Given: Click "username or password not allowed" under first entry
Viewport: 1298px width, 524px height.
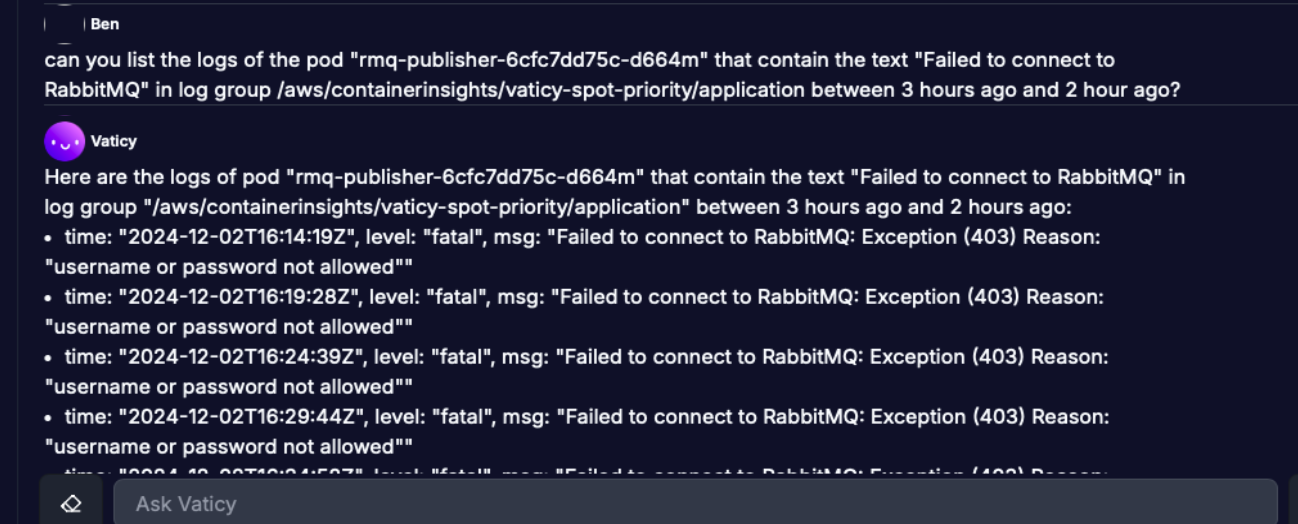Looking at the screenshot, I should 229,267.
